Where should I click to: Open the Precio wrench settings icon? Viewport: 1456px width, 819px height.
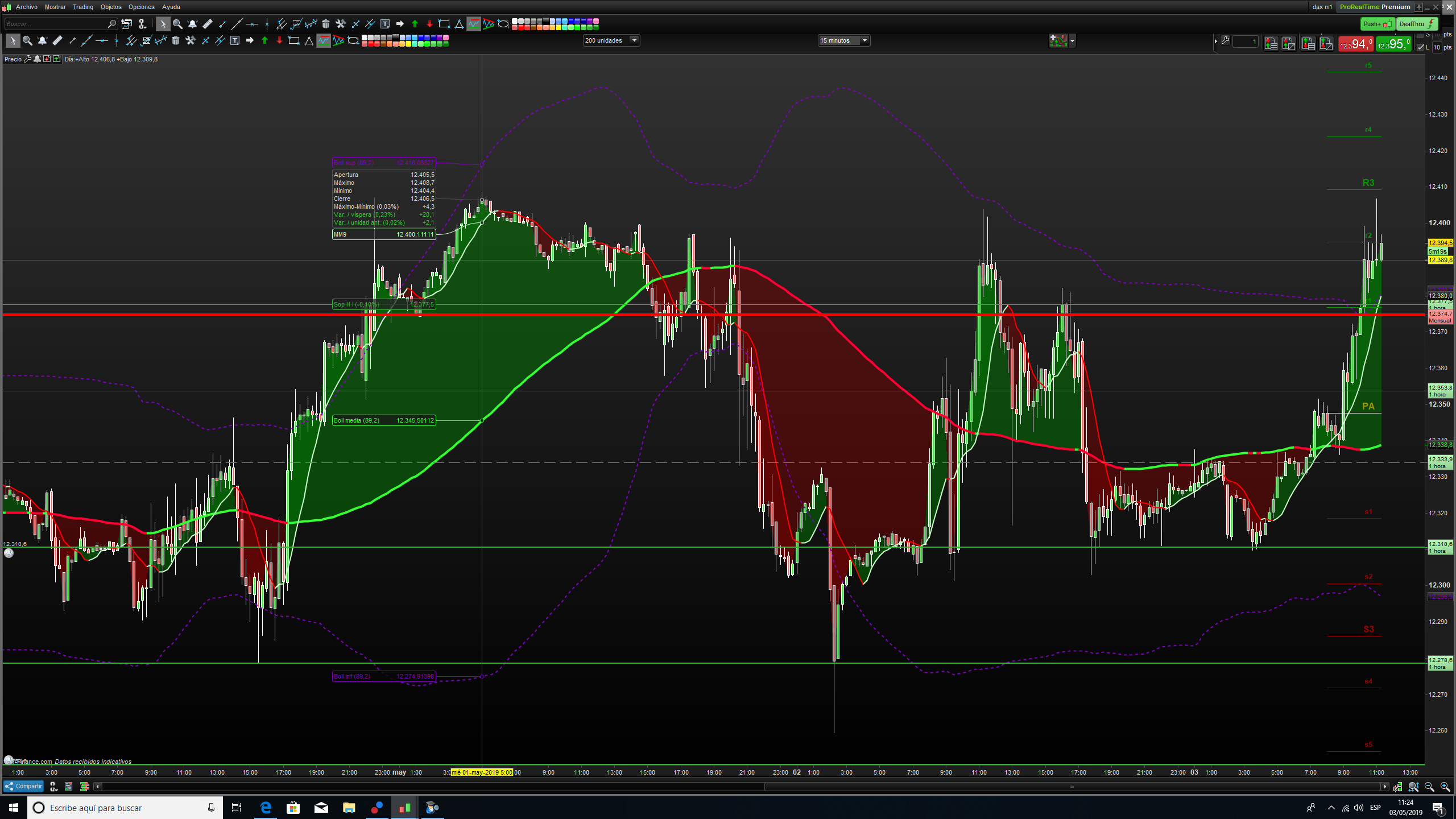pos(27,59)
